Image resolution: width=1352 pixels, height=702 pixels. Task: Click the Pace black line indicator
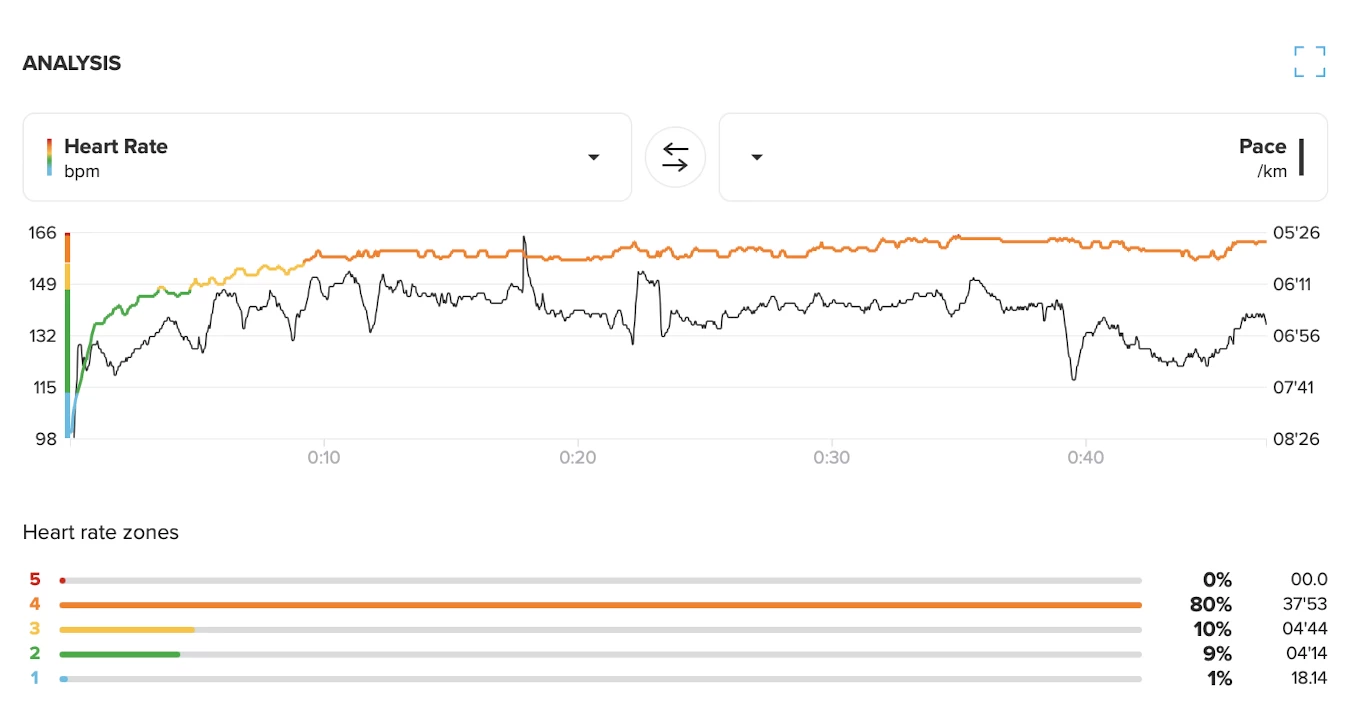click(x=1301, y=157)
